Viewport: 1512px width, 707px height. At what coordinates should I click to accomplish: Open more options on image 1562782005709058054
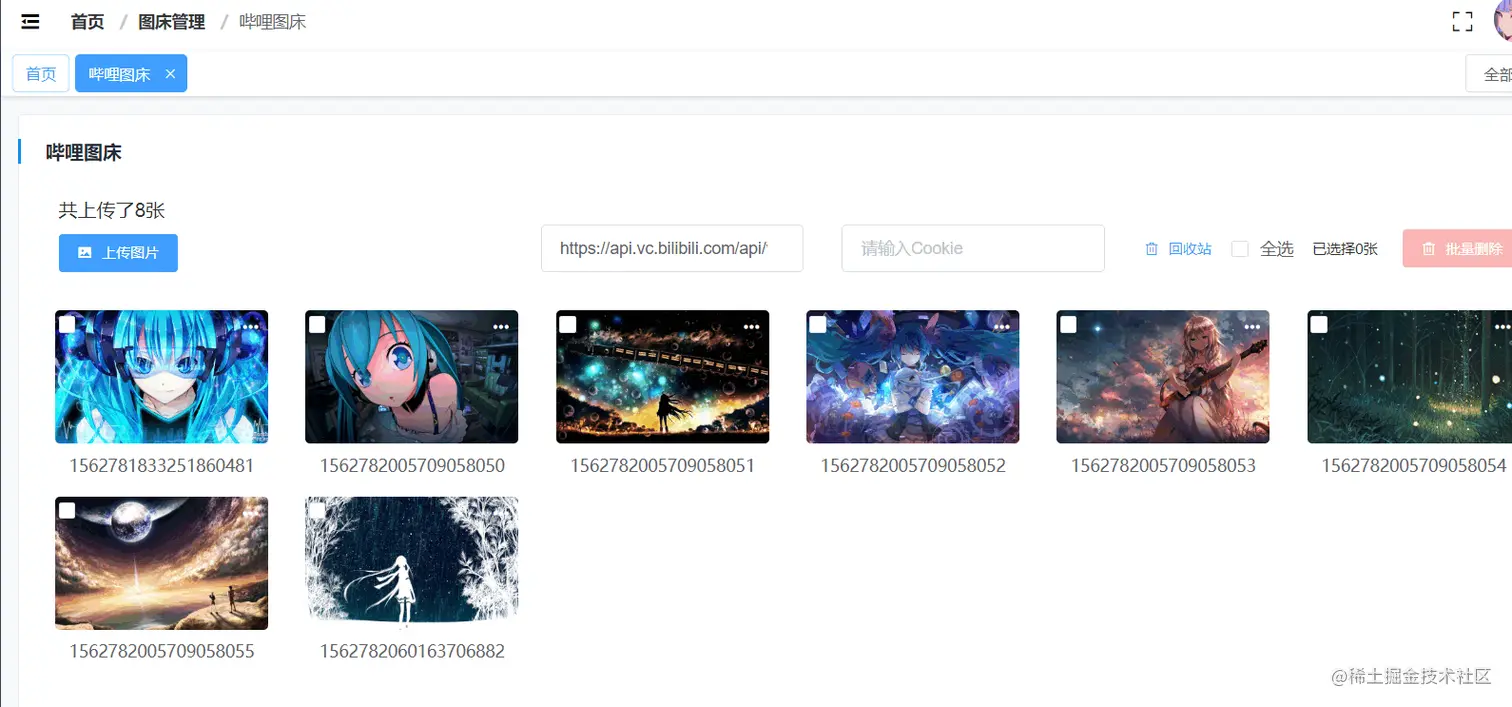coord(1503,326)
